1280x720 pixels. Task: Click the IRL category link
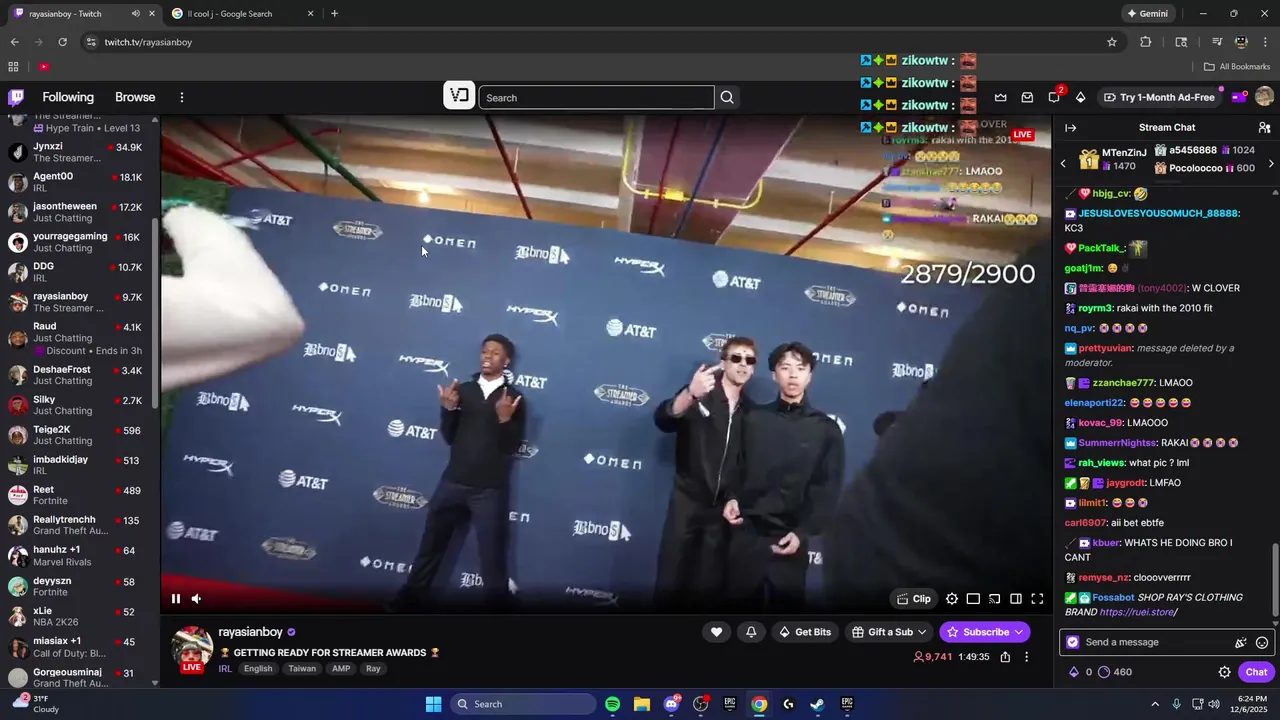[225, 669]
